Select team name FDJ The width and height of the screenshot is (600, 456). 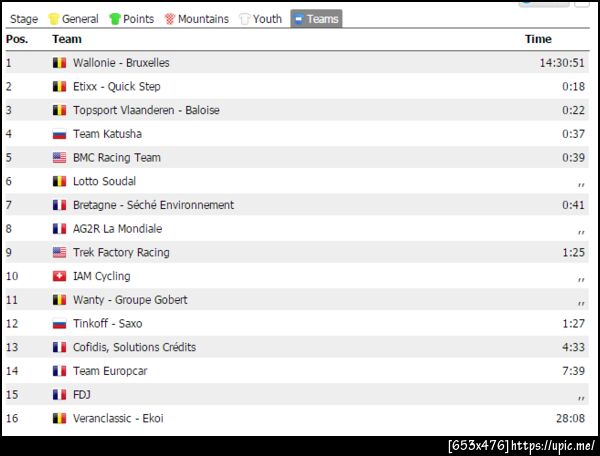click(x=82, y=395)
